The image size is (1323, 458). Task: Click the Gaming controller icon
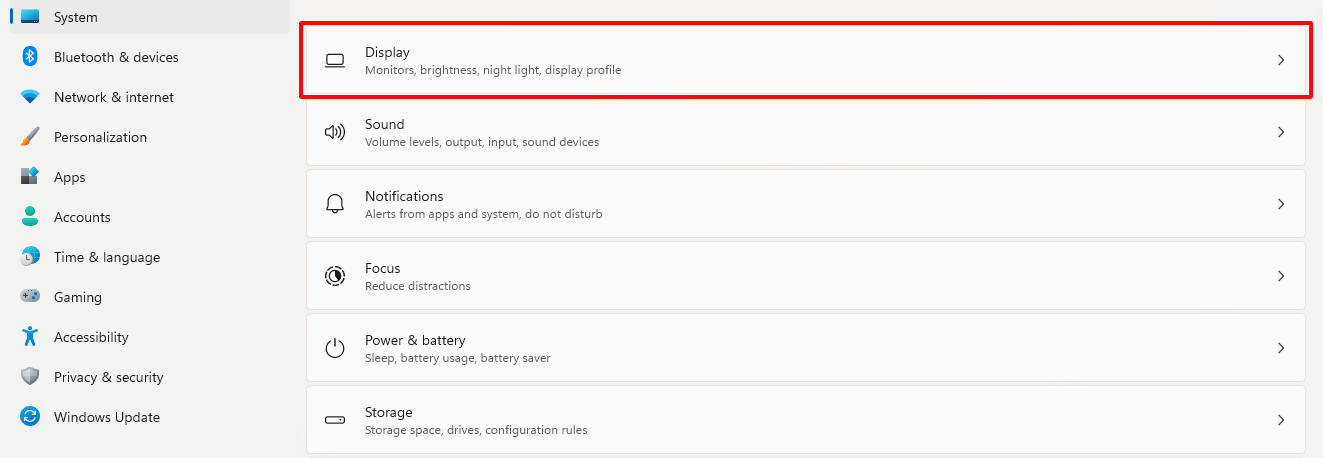[x=30, y=297]
